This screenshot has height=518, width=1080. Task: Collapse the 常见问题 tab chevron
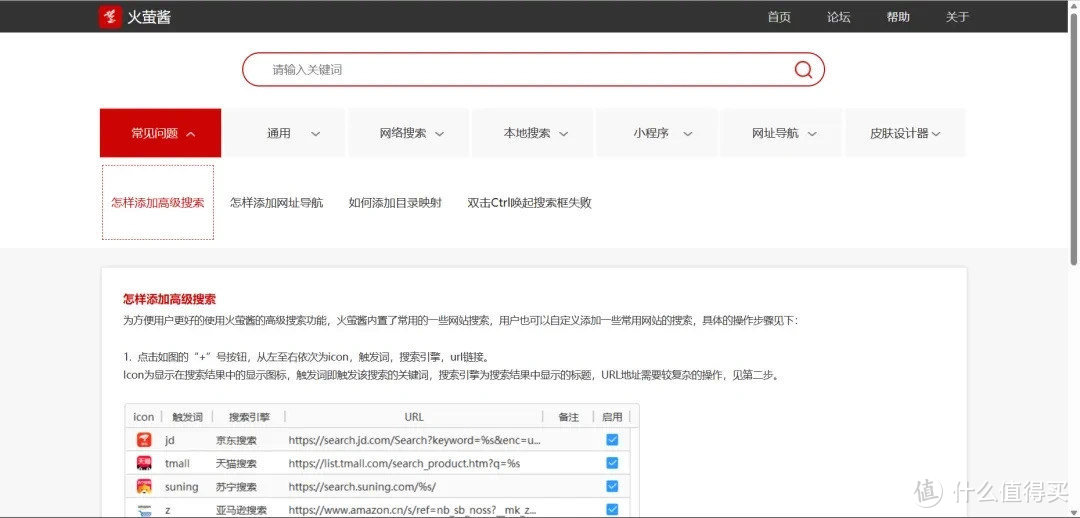pyautogui.click(x=191, y=134)
